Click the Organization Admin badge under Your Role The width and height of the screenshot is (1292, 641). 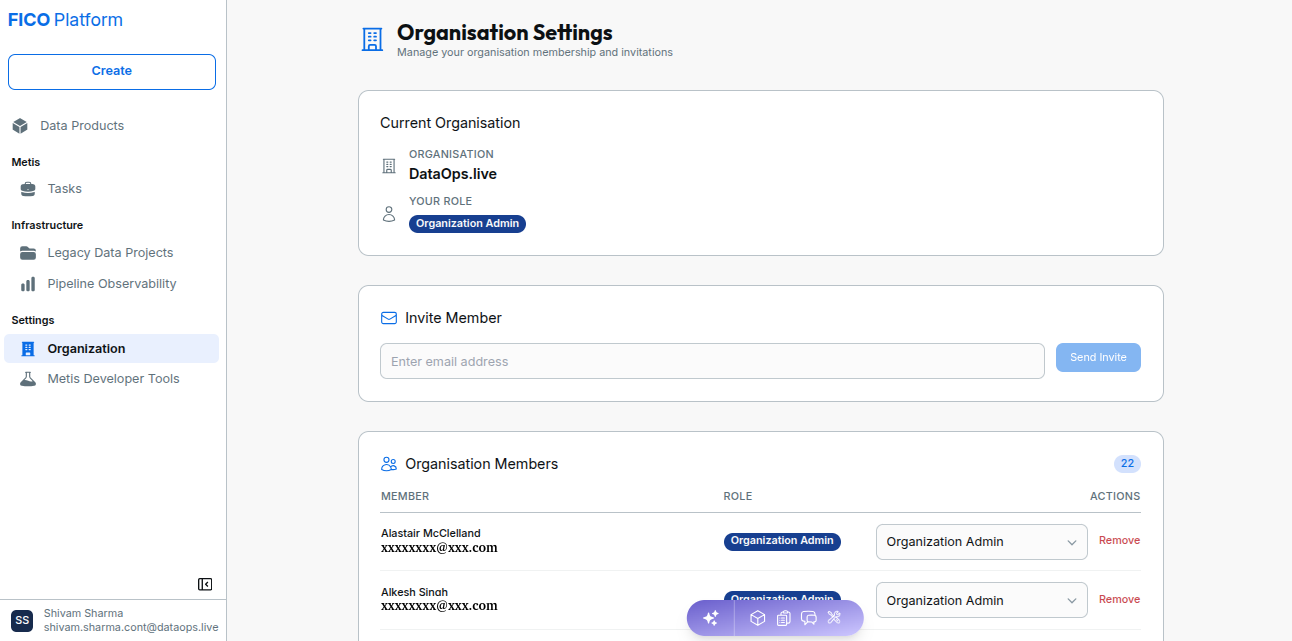pos(467,224)
